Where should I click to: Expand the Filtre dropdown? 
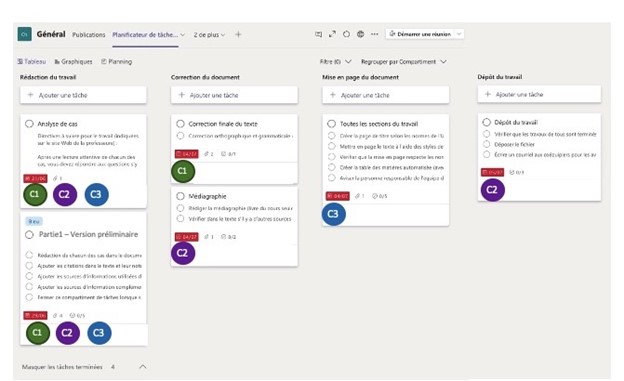click(x=335, y=62)
